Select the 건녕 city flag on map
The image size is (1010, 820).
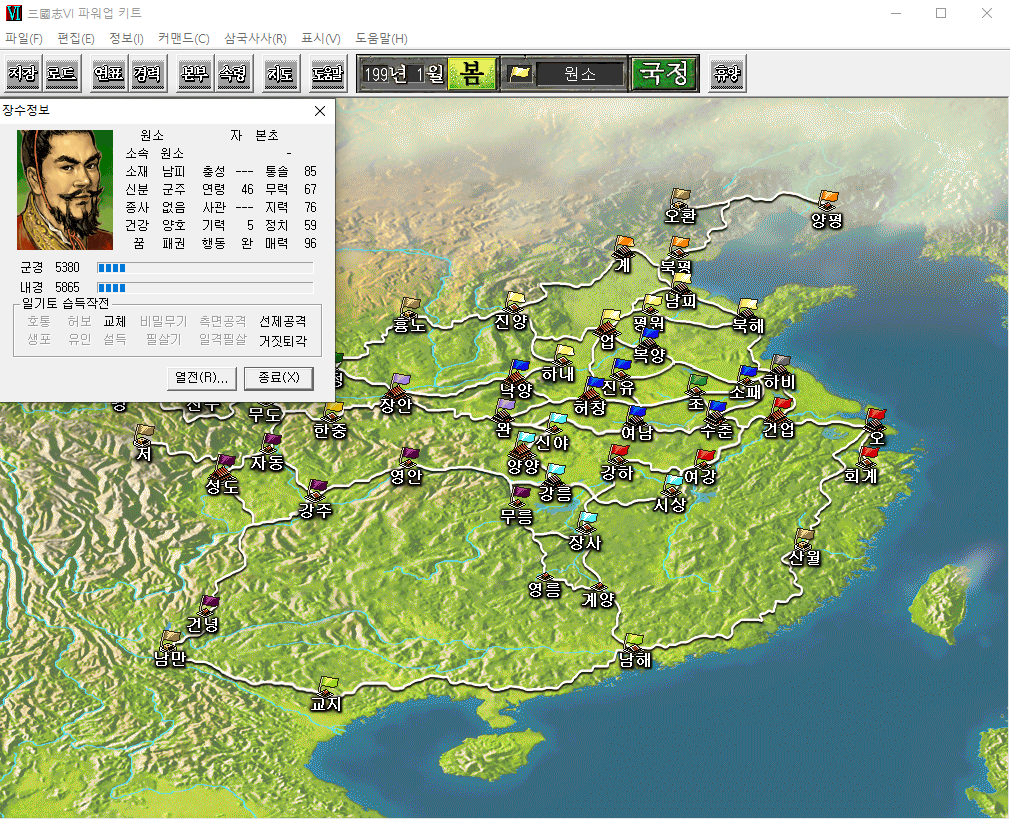[x=209, y=605]
